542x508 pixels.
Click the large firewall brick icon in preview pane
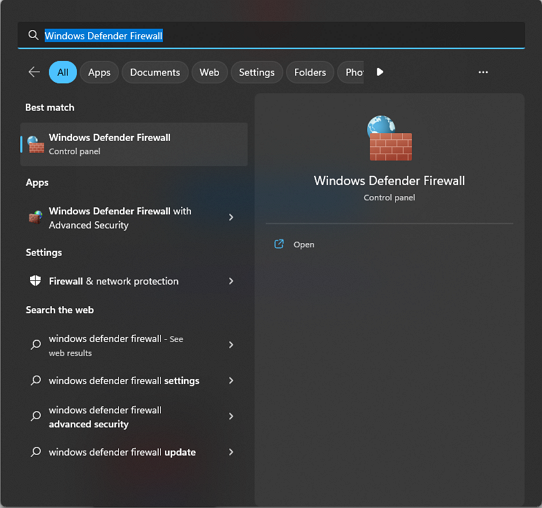click(389, 138)
